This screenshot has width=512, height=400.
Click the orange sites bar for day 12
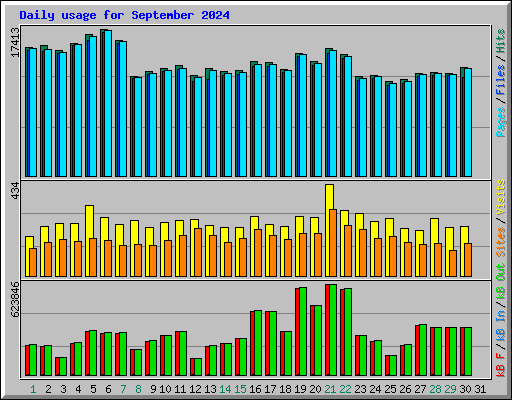tap(198, 252)
